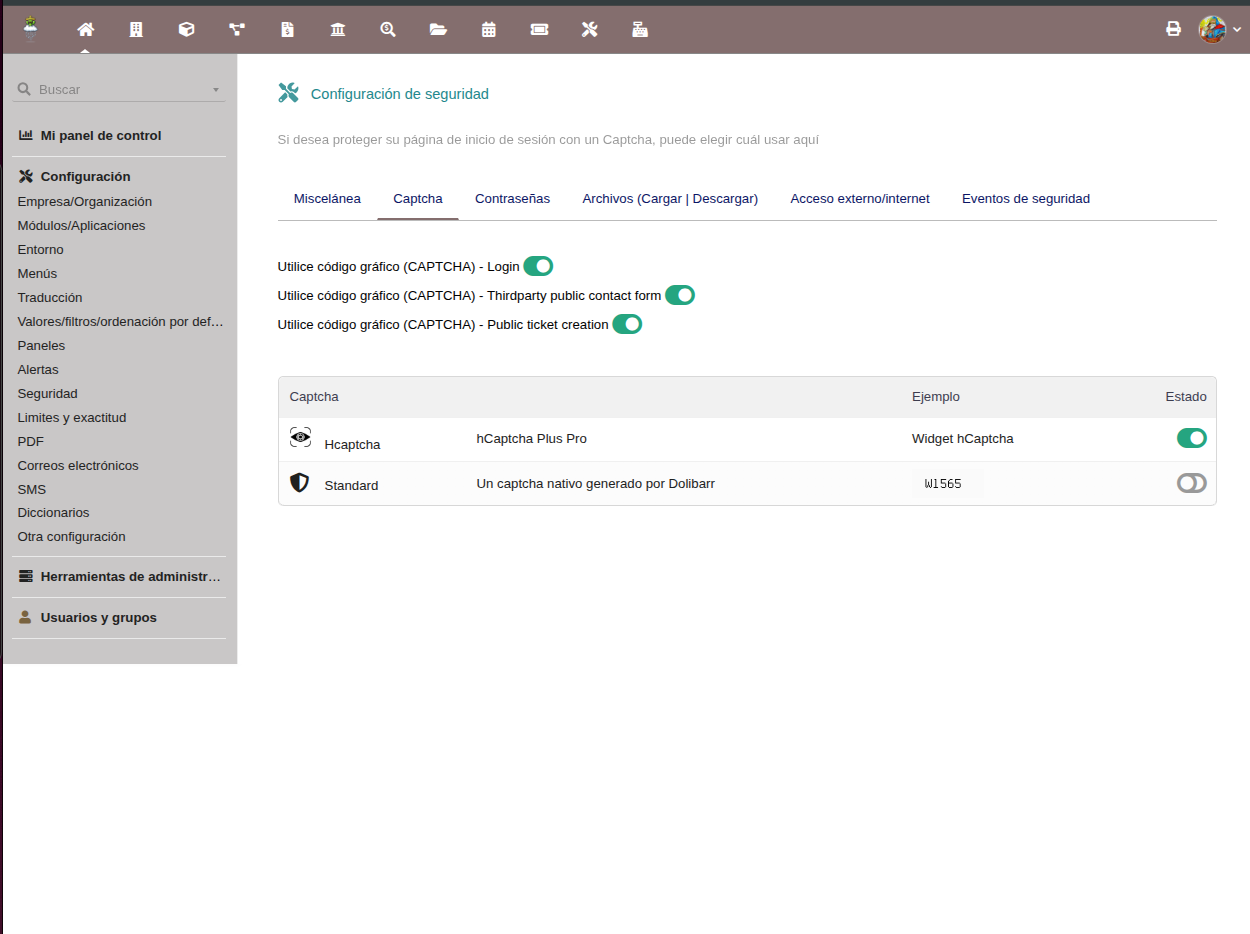Enable the Standard captcha status switch

pos(1191,484)
